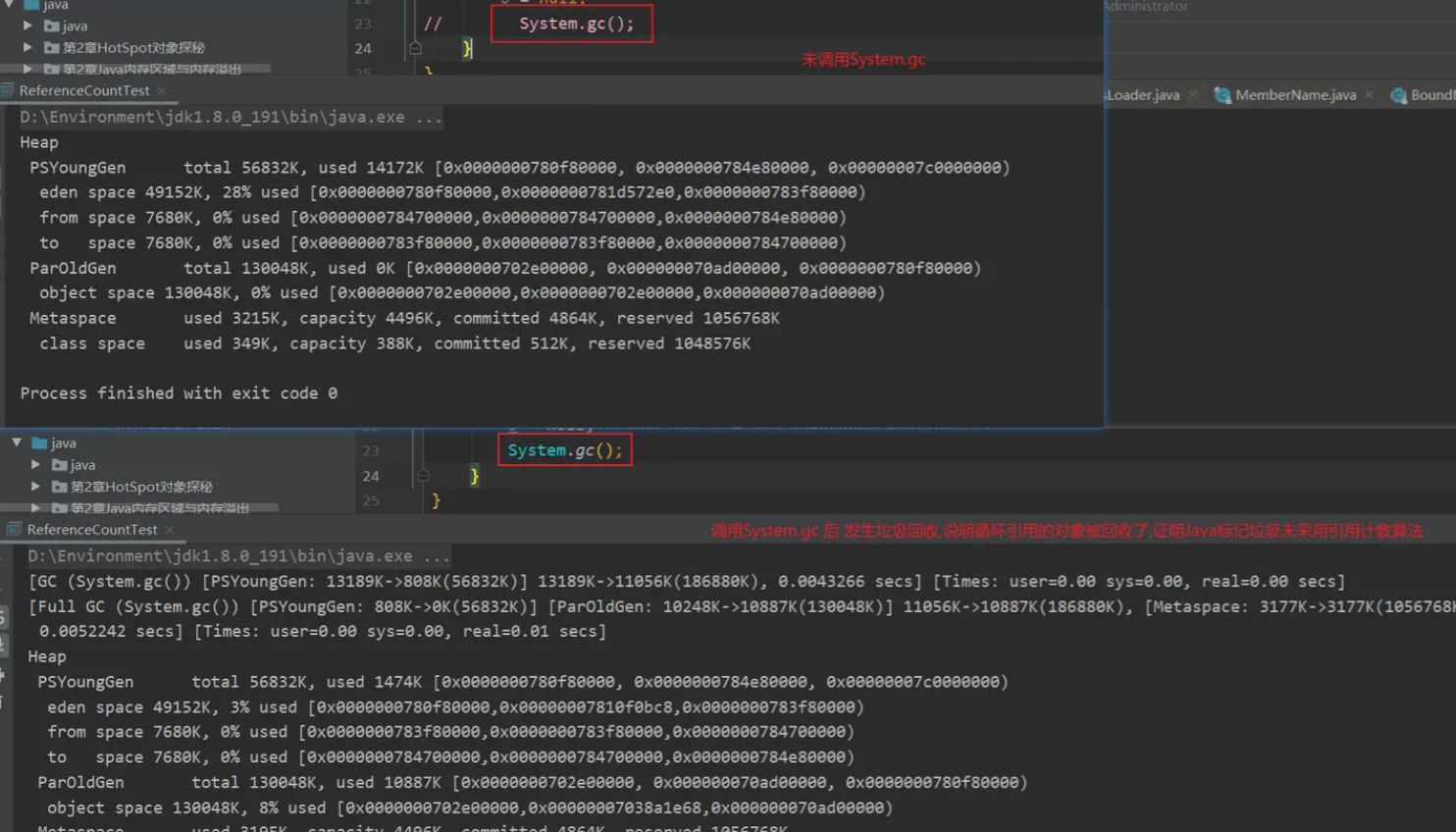Click the fold marker on line 24, lower editor
Viewport: 1456px width, 832px height.
pyautogui.click(x=423, y=476)
